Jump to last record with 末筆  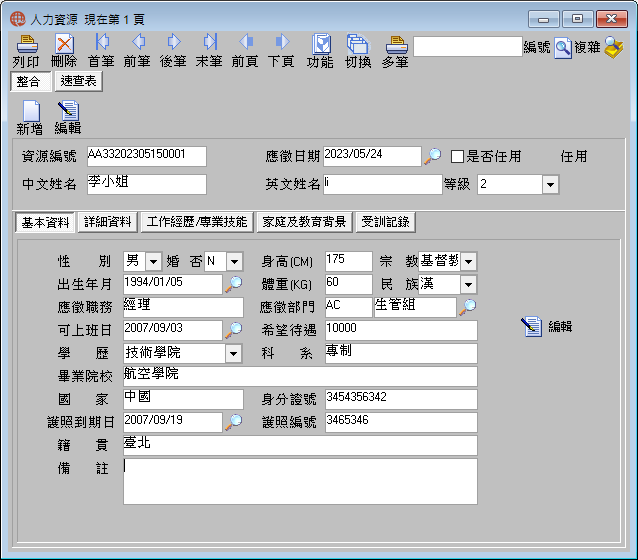click(x=210, y=42)
